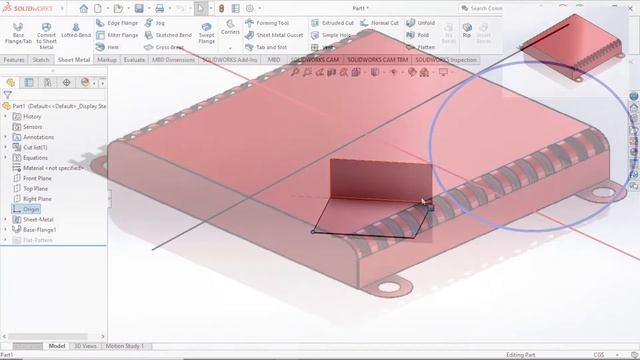This screenshot has width=640, height=360.
Task: Click the tree filter funnel icon
Action: coord(7,95)
